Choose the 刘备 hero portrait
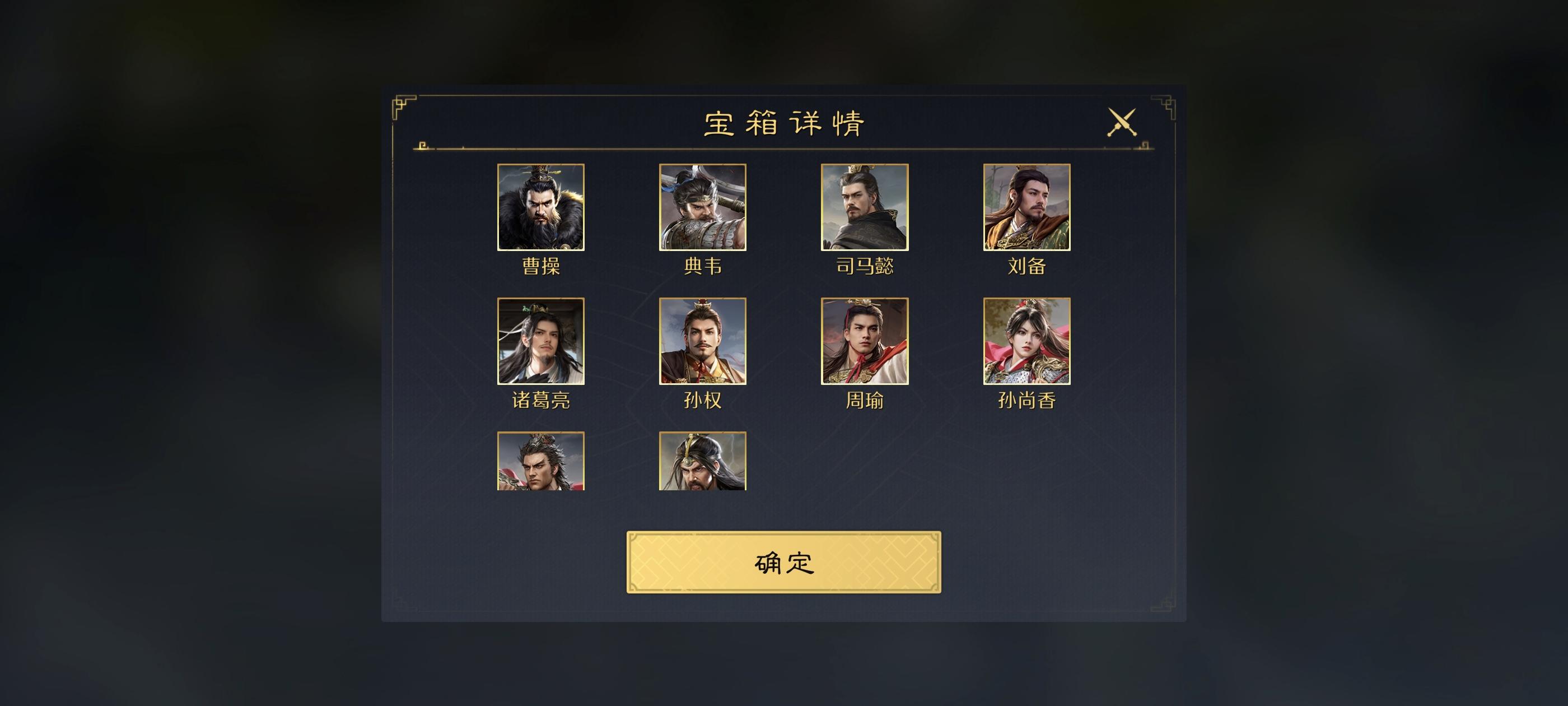The width and height of the screenshot is (1568, 706). (x=1027, y=207)
